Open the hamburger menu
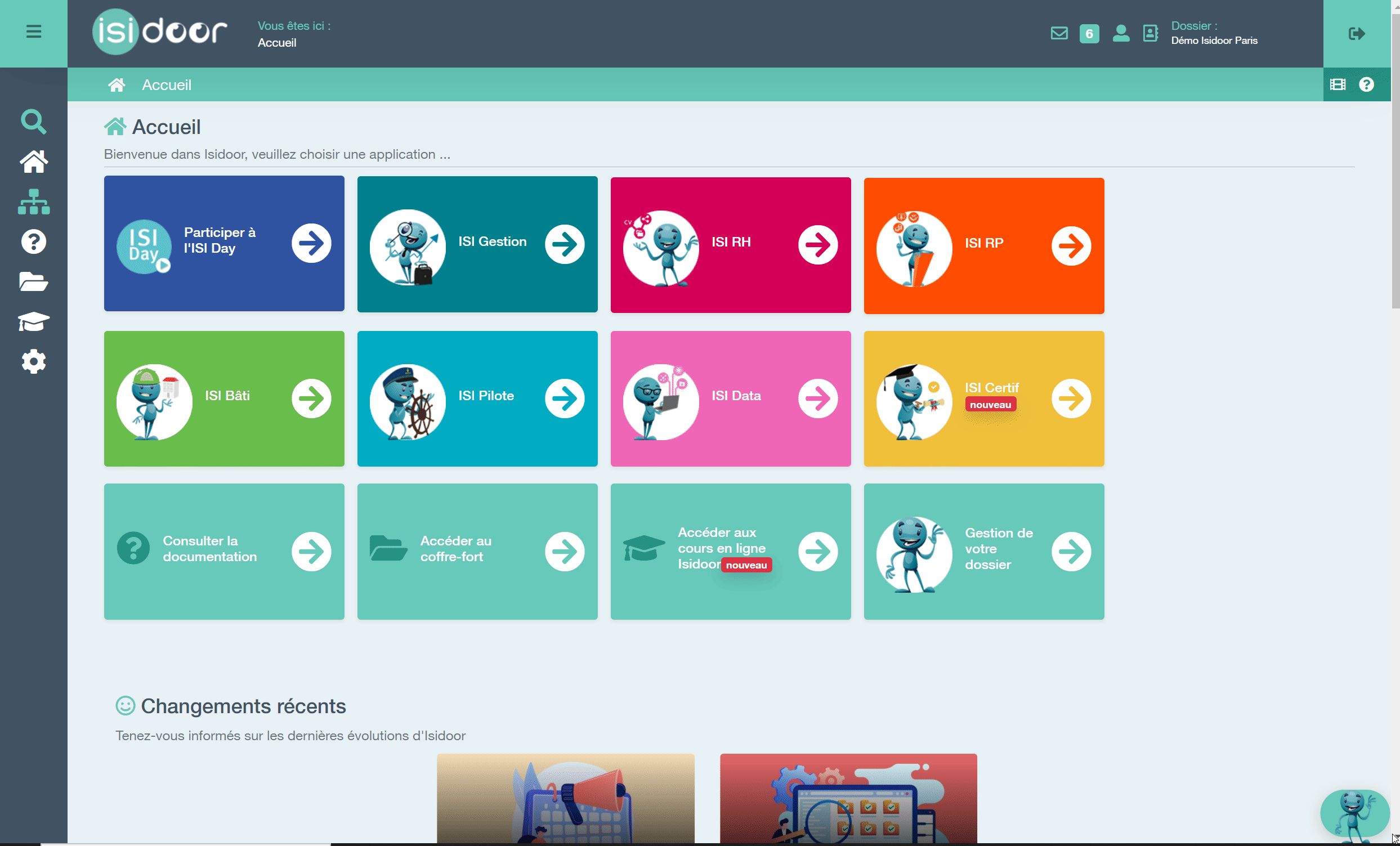The image size is (1400, 846). (x=34, y=32)
